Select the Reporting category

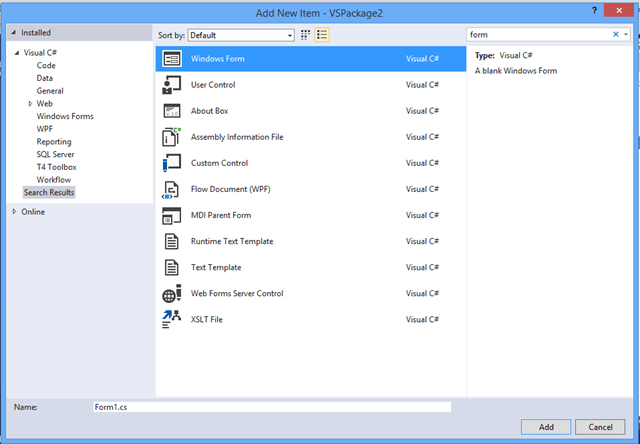[54, 142]
